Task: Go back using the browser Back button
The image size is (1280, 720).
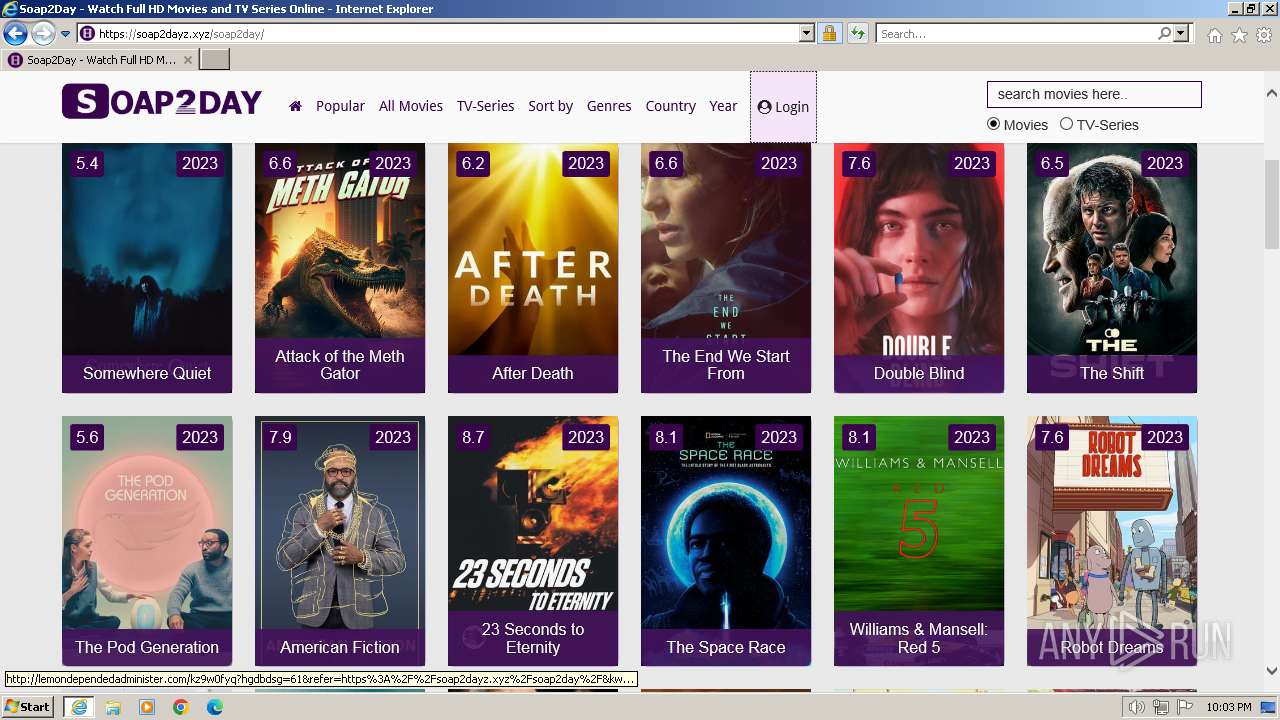Action: 15,34
